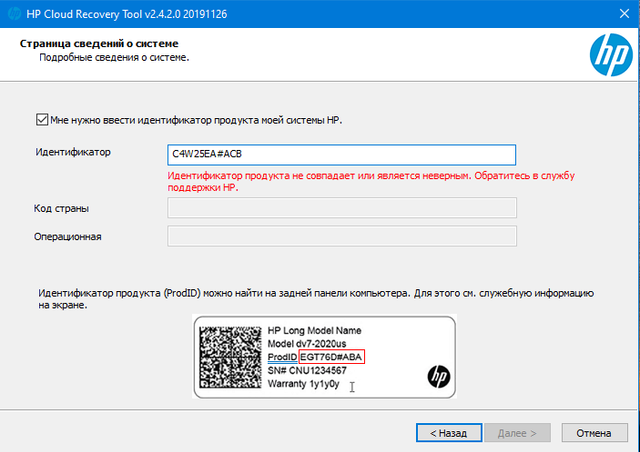Click the Операционная field
Screen dimensions: 640x452
tap(342, 236)
